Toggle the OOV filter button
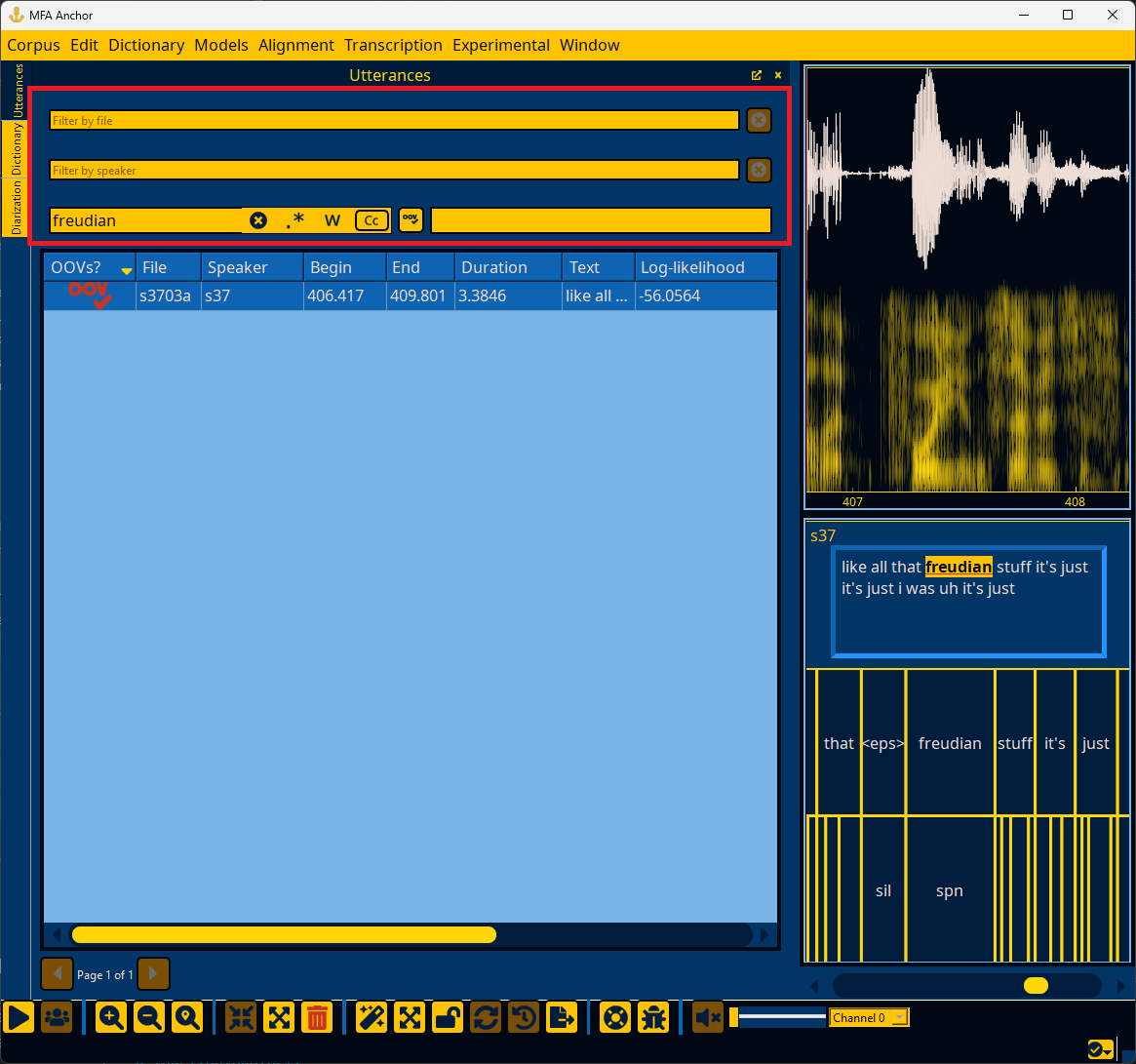 click(411, 219)
